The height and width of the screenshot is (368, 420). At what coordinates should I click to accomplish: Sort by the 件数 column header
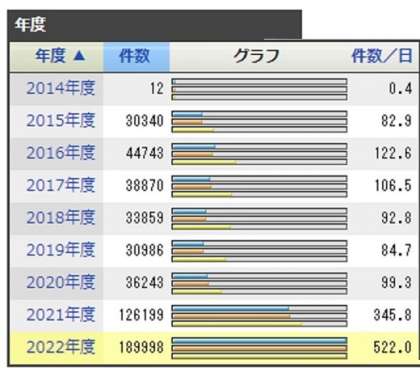pos(135,56)
